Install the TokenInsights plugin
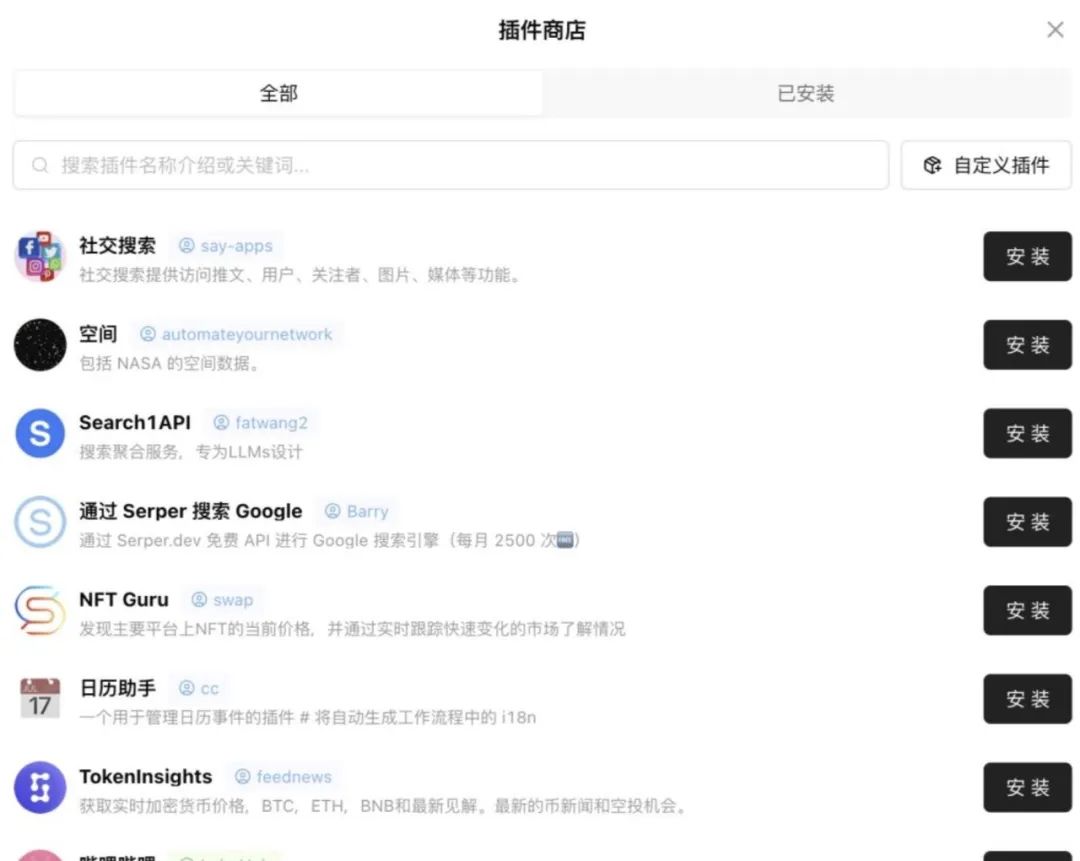 click(1027, 787)
